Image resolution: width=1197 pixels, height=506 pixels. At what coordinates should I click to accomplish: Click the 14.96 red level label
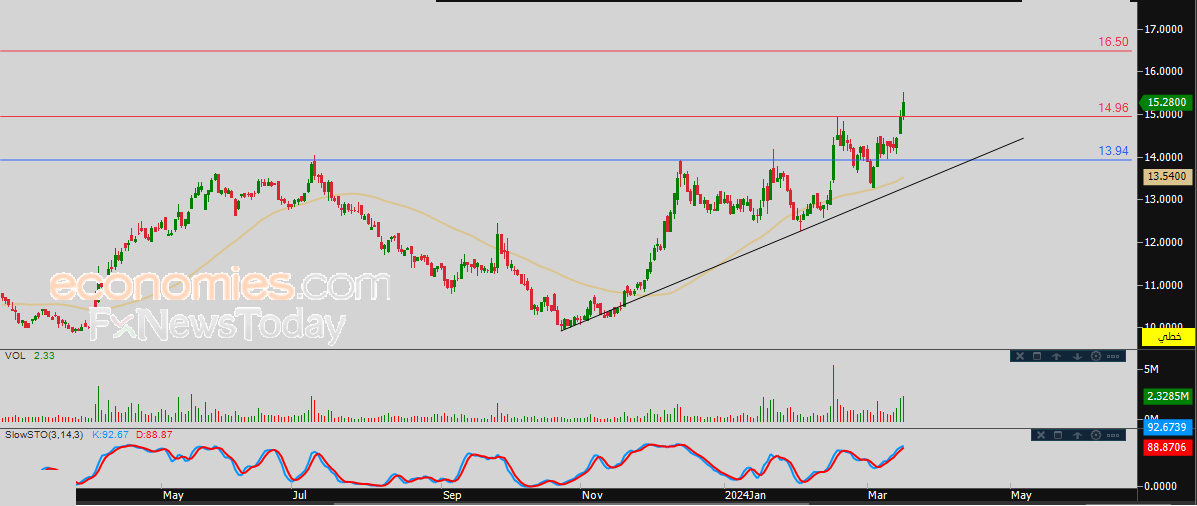point(1114,108)
